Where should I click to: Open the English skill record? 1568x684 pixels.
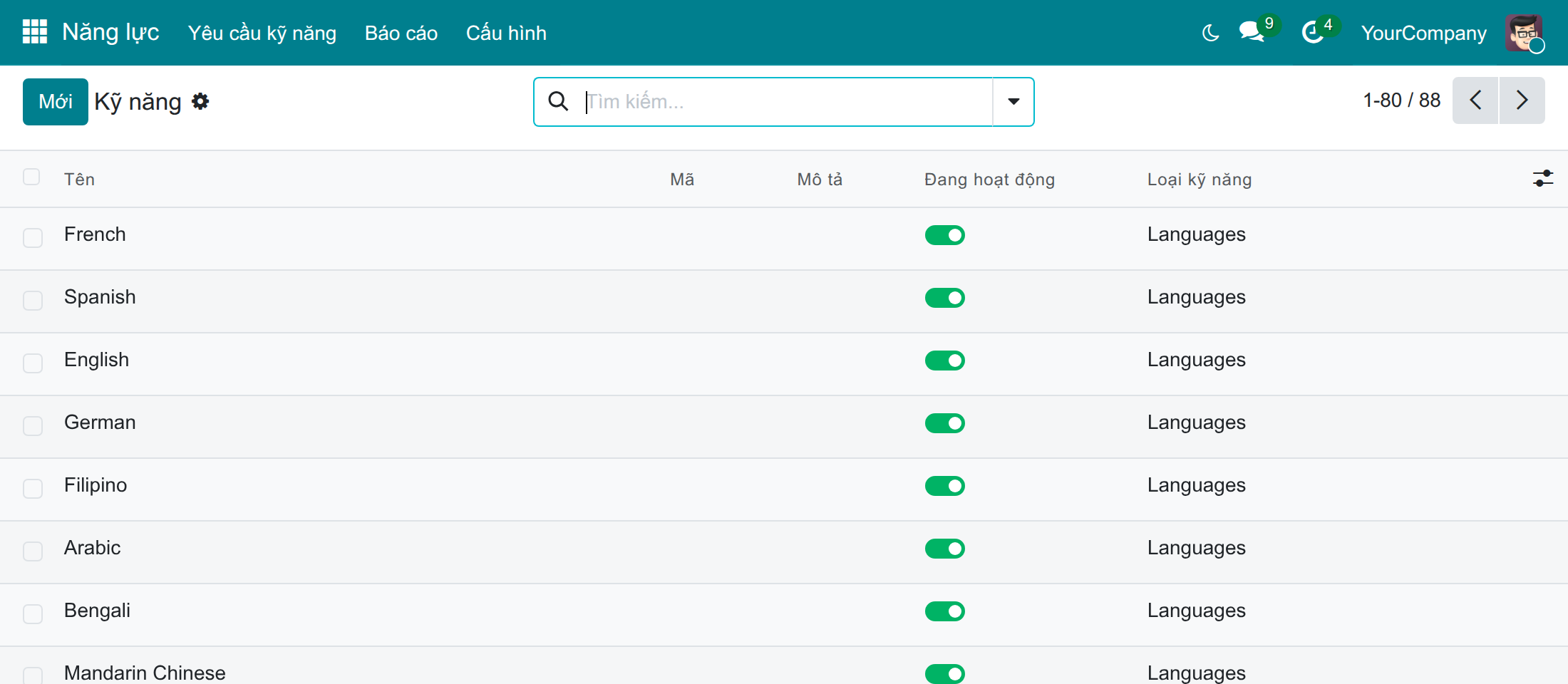(x=96, y=360)
